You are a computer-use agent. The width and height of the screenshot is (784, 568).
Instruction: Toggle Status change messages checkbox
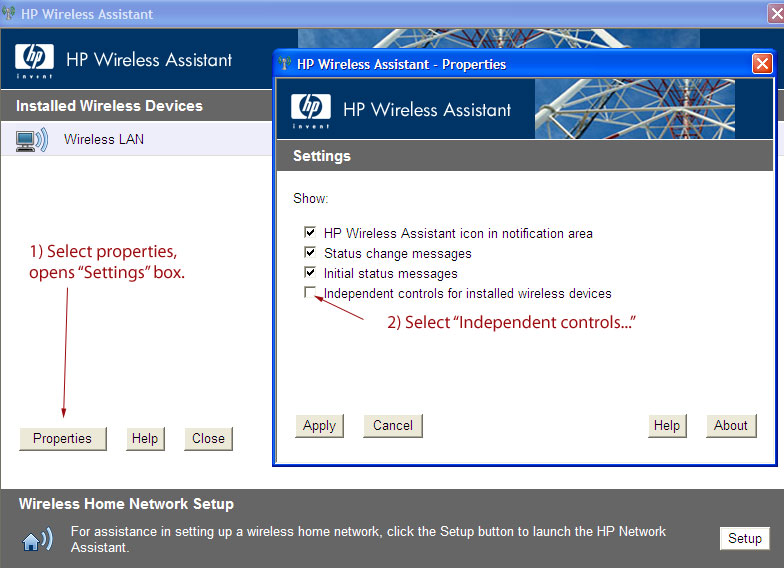click(x=310, y=253)
